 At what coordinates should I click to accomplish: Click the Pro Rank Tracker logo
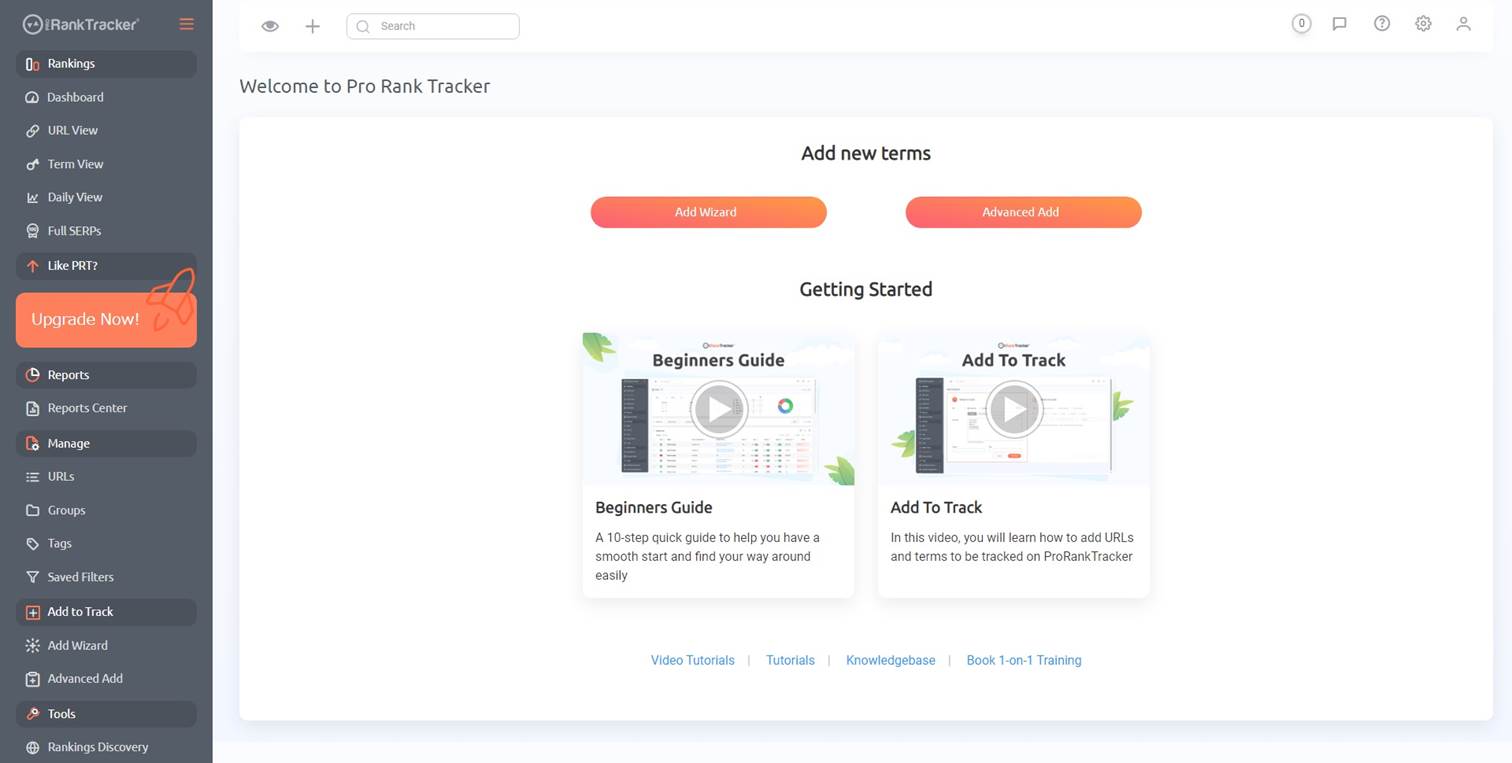tap(81, 24)
